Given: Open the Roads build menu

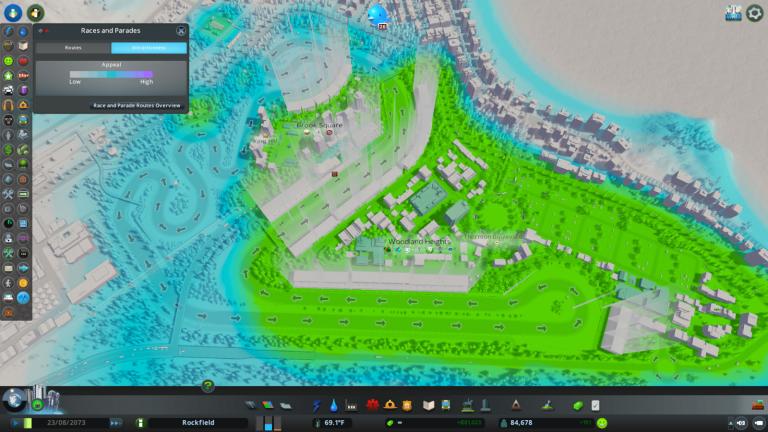Looking at the screenshot, I should pos(252,405).
